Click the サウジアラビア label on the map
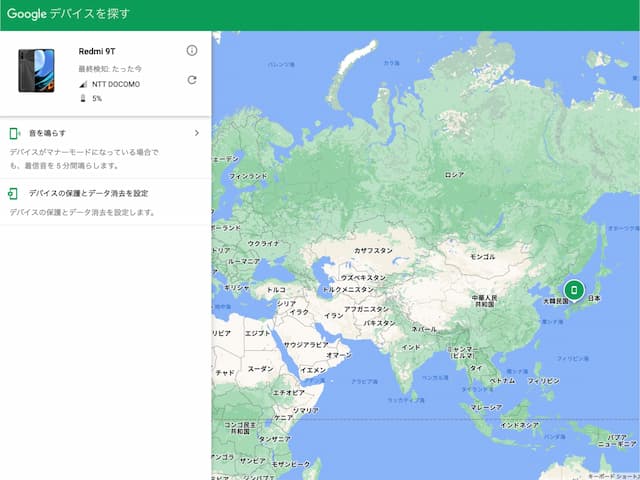Image resolution: width=640 pixels, height=480 pixels. pos(306,344)
